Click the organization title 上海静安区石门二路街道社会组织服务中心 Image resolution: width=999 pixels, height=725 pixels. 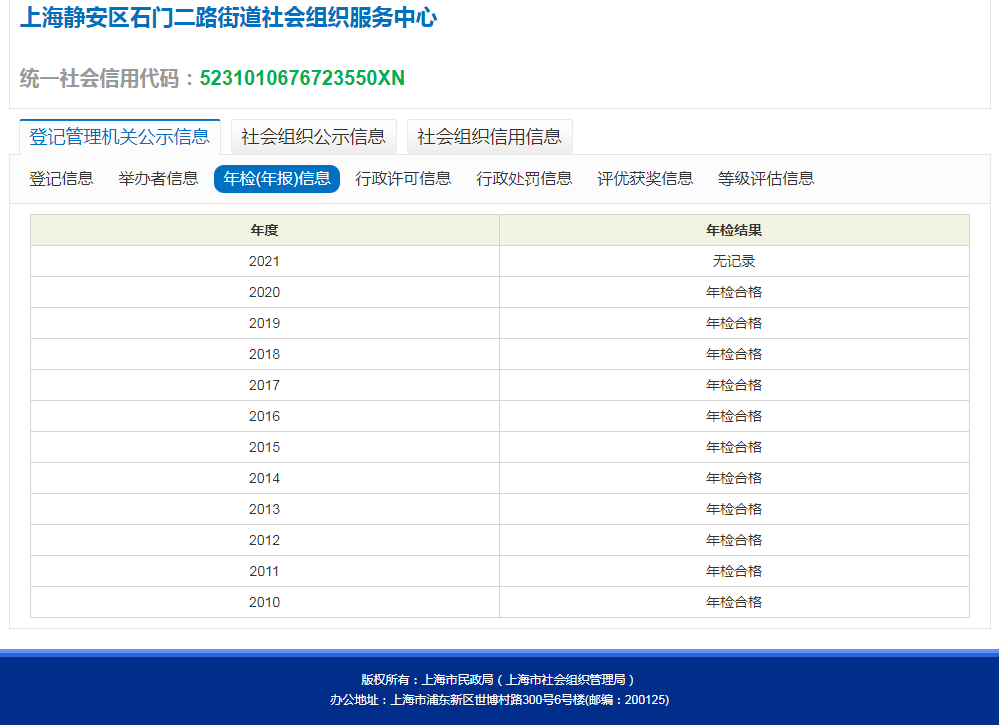[x=228, y=18]
